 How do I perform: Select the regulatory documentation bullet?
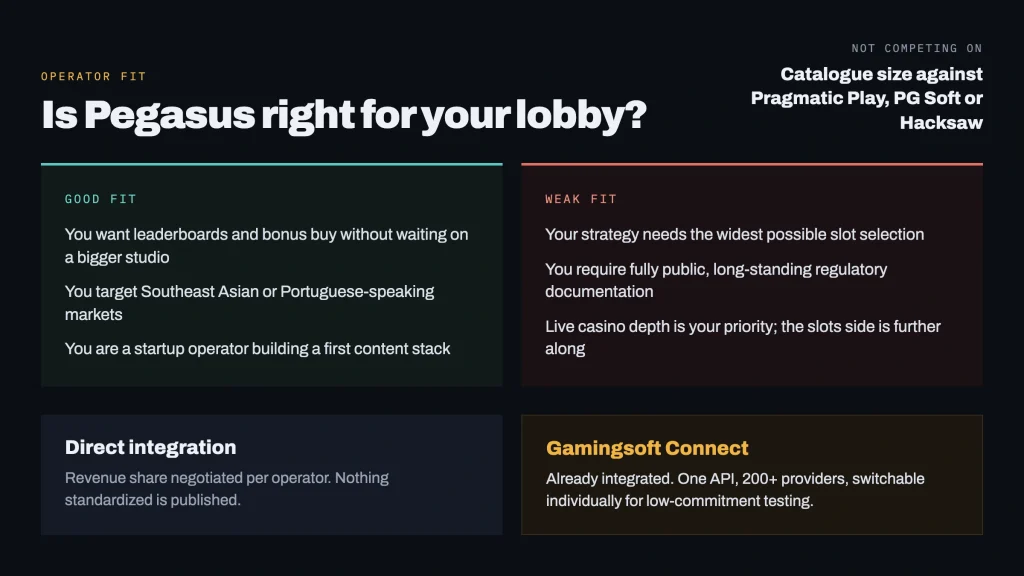[716, 280]
